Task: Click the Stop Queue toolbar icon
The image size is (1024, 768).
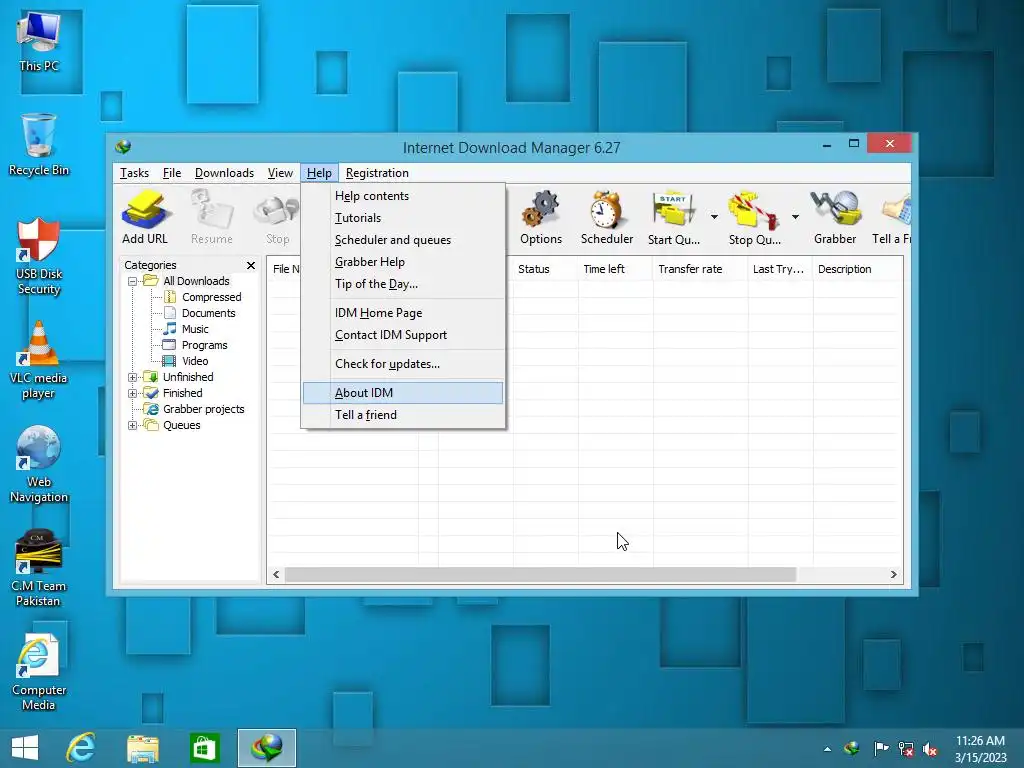Action: tap(754, 217)
